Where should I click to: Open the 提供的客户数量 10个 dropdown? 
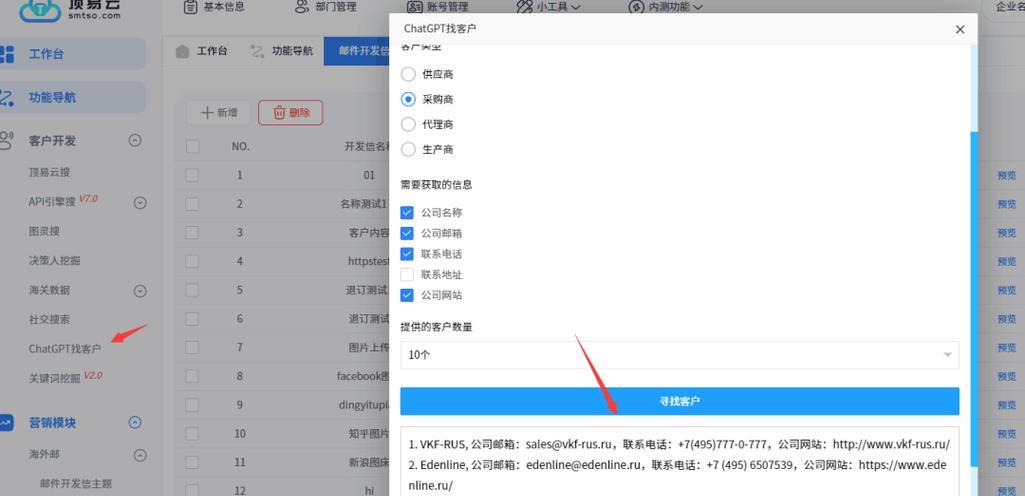coord(680,355)
